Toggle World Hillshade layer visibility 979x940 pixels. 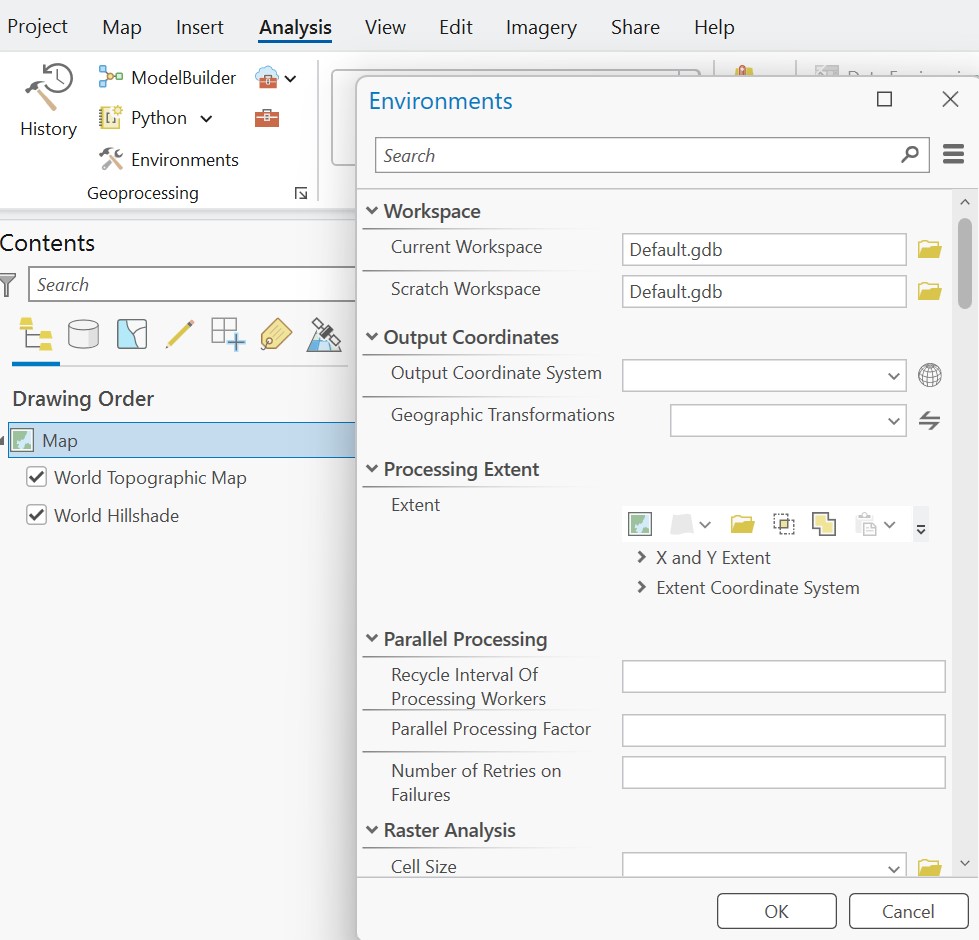pyautogui.click(x=37, y=515)
